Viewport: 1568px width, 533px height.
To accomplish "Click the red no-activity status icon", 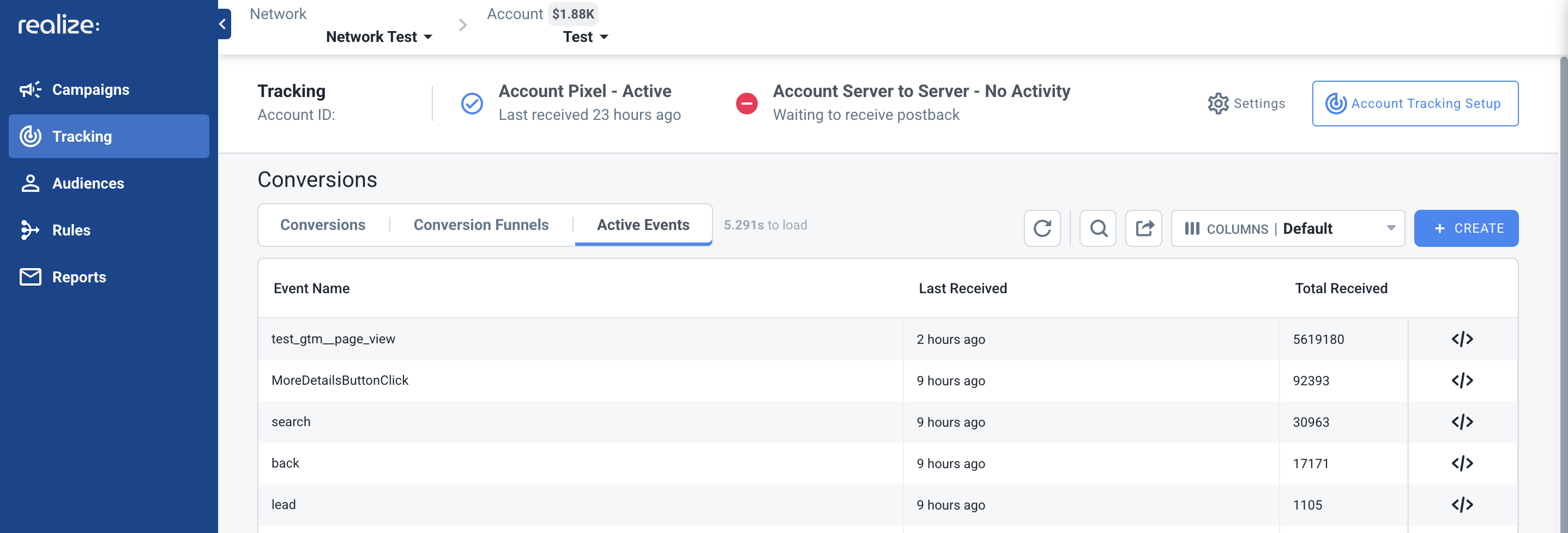I will 747,104.
